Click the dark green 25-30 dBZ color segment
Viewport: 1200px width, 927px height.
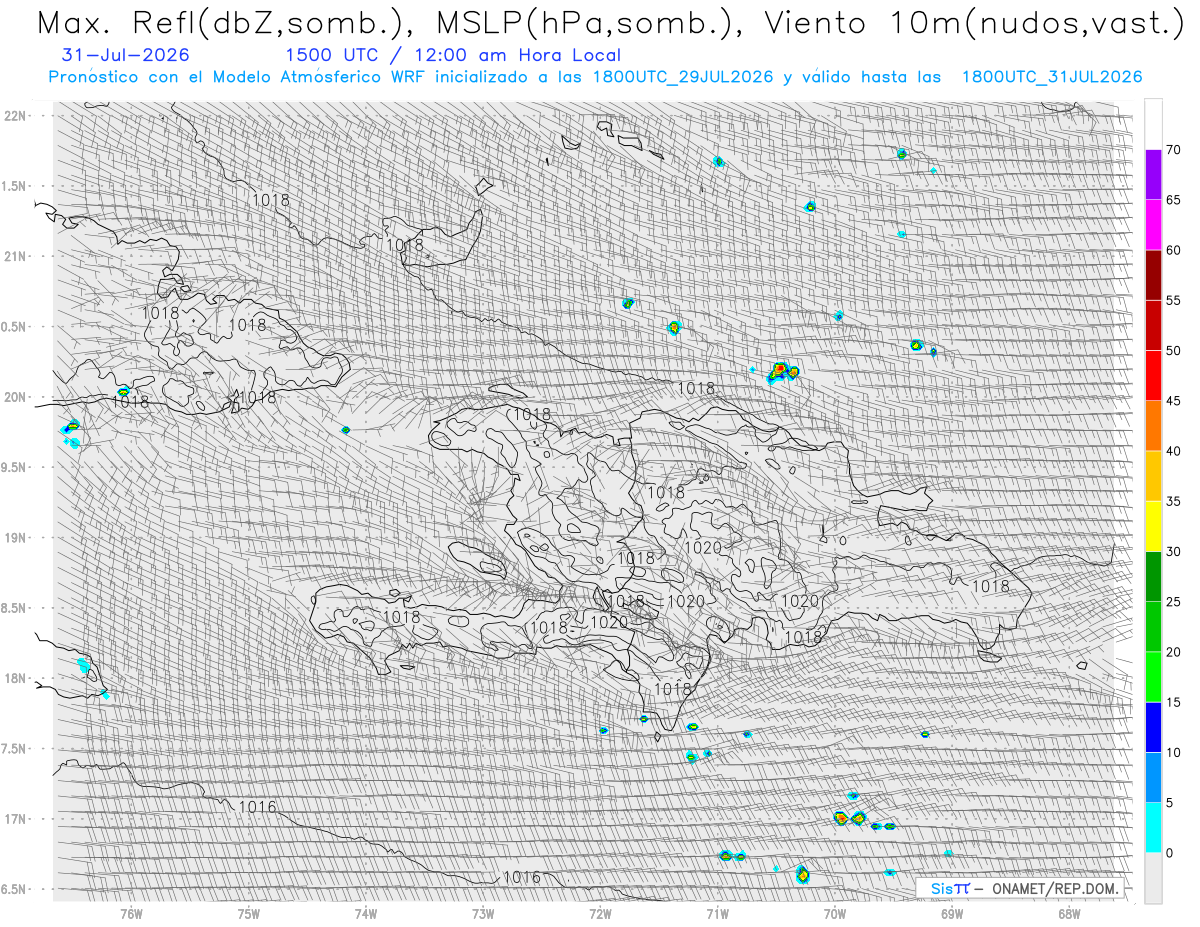[1153, 576]
